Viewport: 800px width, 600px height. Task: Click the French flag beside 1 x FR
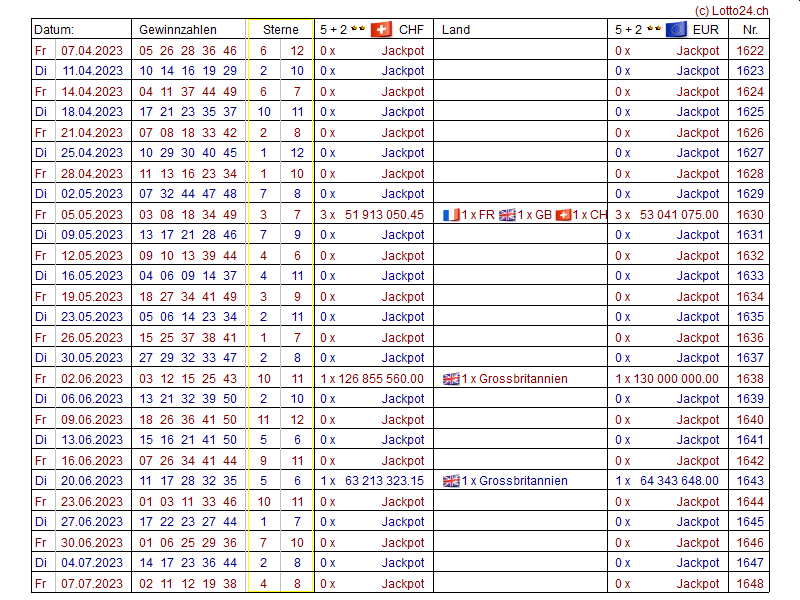tap(451, 215)
